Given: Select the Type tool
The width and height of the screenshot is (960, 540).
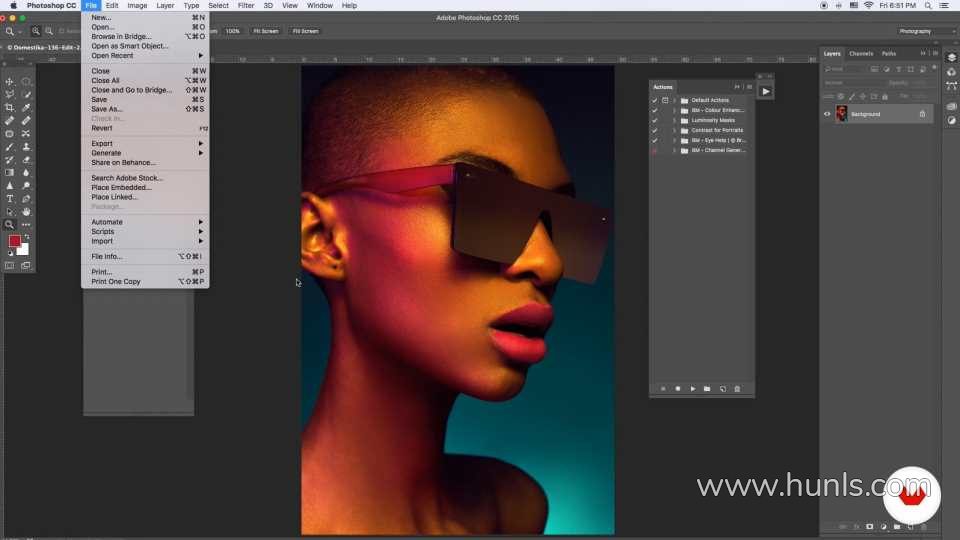Looking at the screenshot, I should [x=10, y=198].
